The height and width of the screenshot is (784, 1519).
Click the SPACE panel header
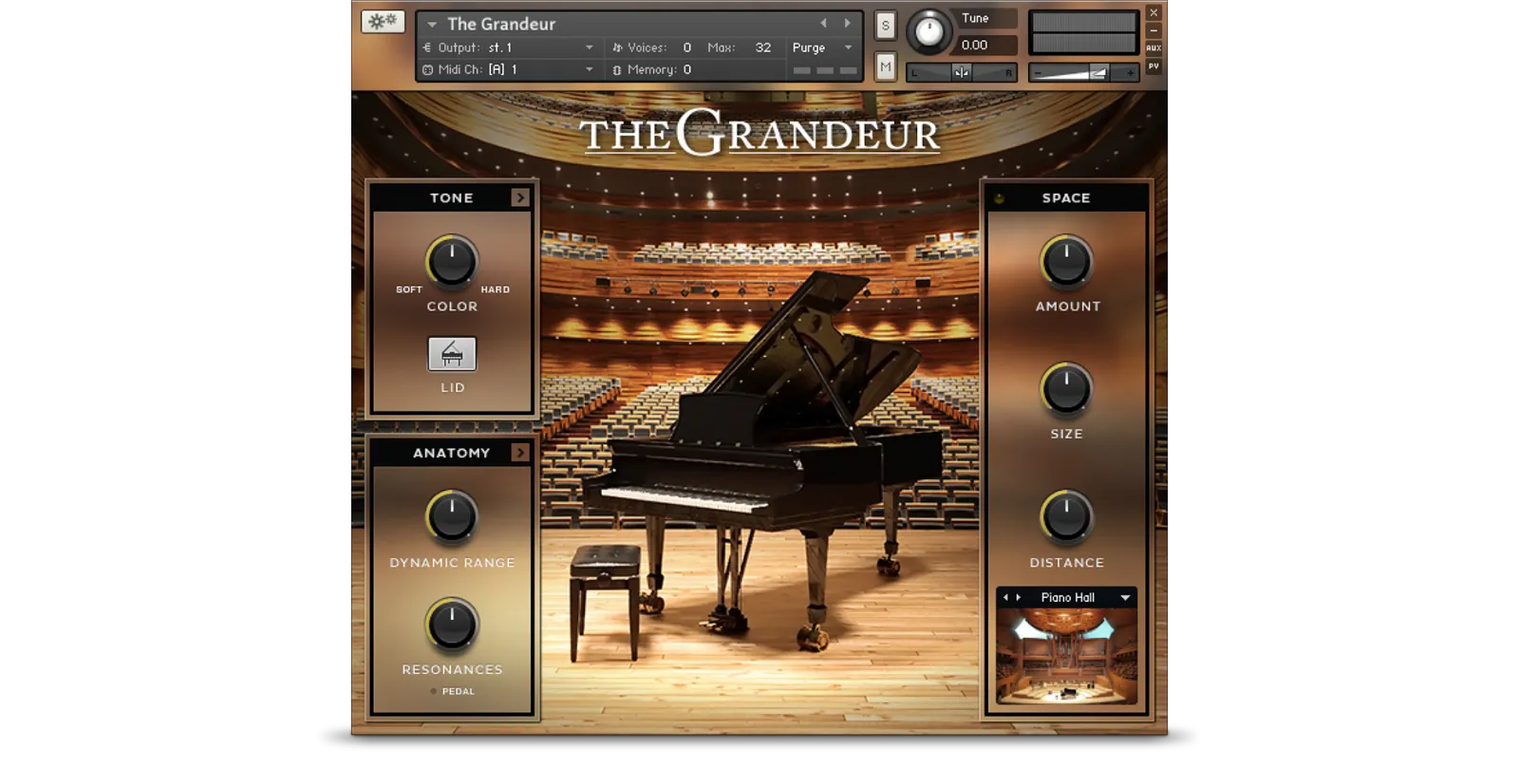coord(1066,197)
